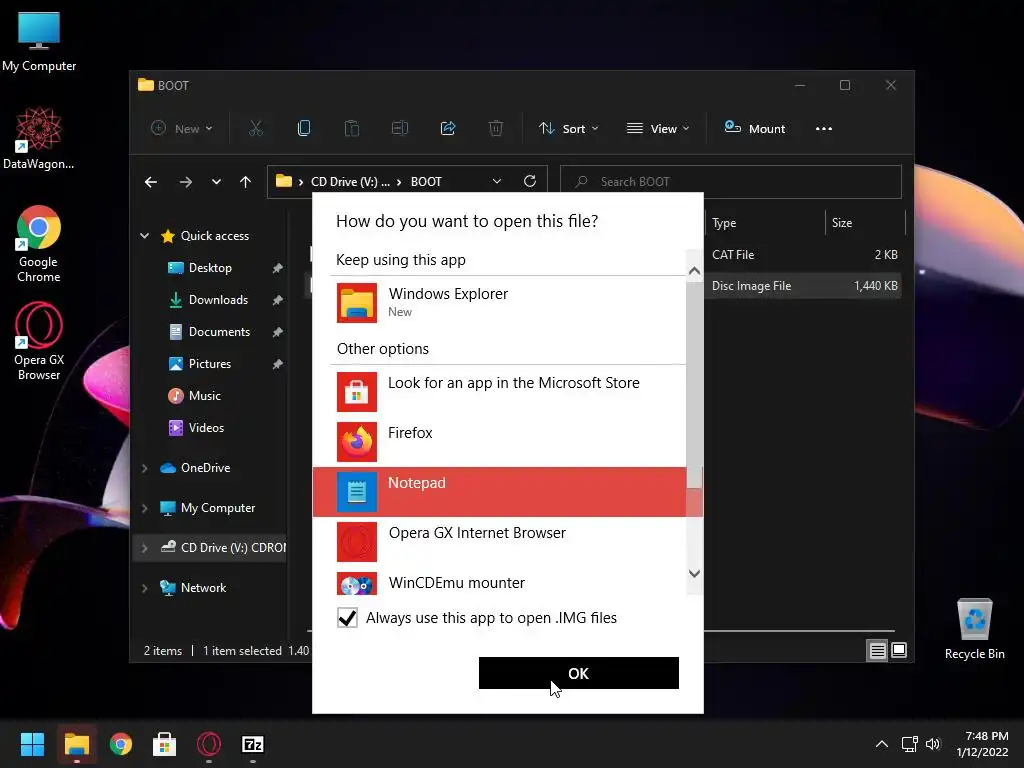
Task: Open the See more ellipsis menu
Action: [824, 129]
